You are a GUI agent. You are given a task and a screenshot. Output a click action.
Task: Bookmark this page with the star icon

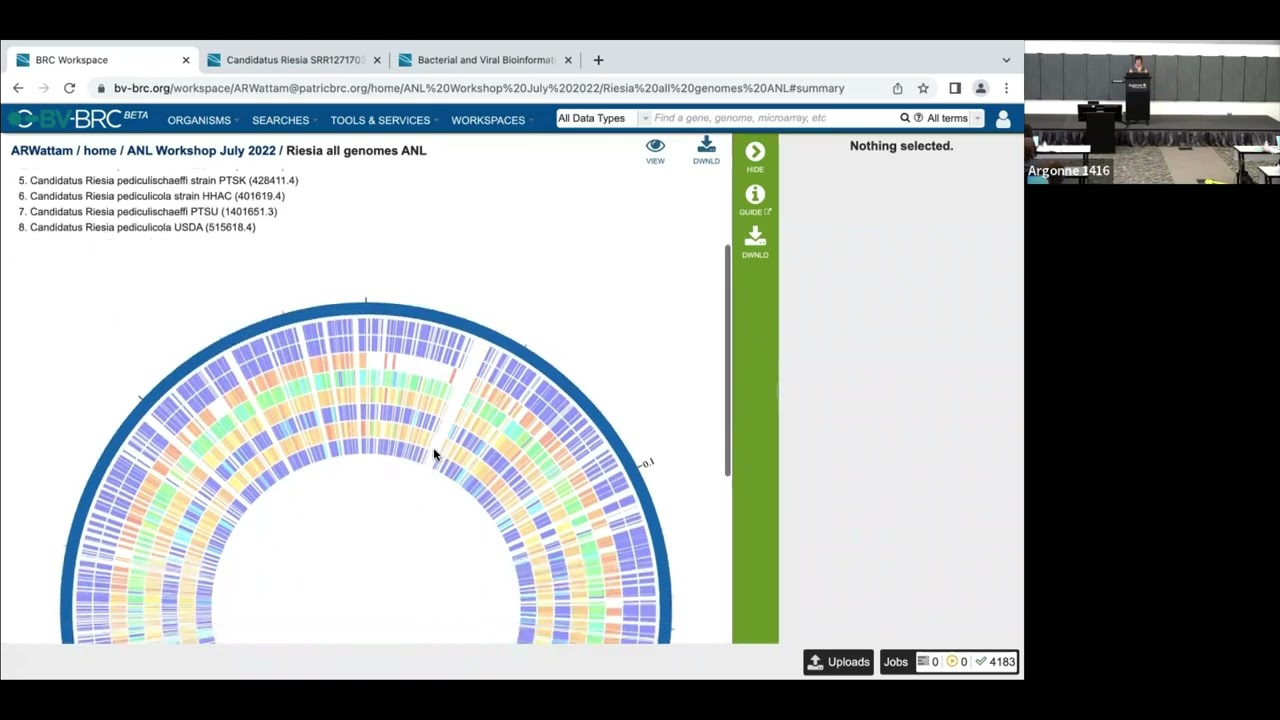pos(923,88)
